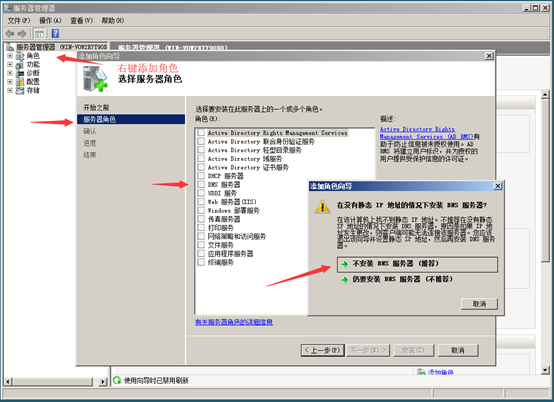Image resolution: width=554 pixels, height=402 pixels.
Task: Click the right pane scroll-down arrow
Action: pos(545,370)
